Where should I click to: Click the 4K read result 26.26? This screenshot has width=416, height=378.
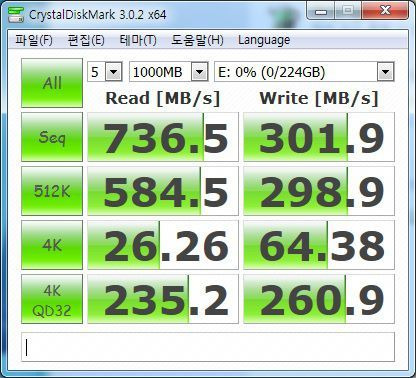pos(163,245)
